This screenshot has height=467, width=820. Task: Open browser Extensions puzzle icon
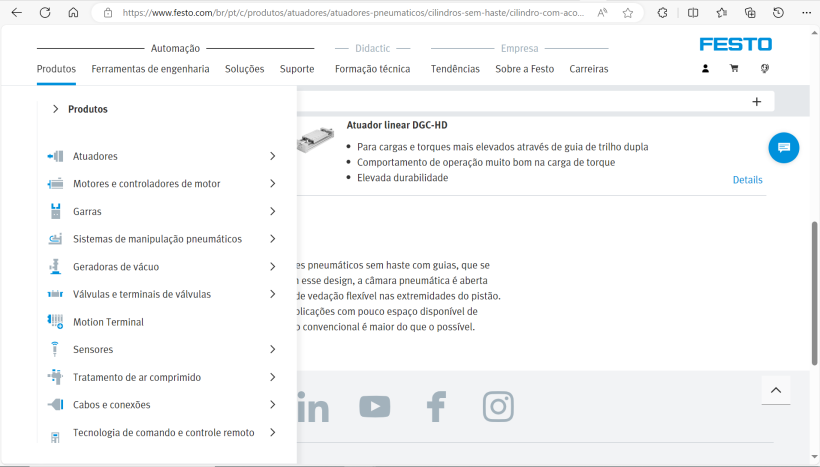point(663,13)
